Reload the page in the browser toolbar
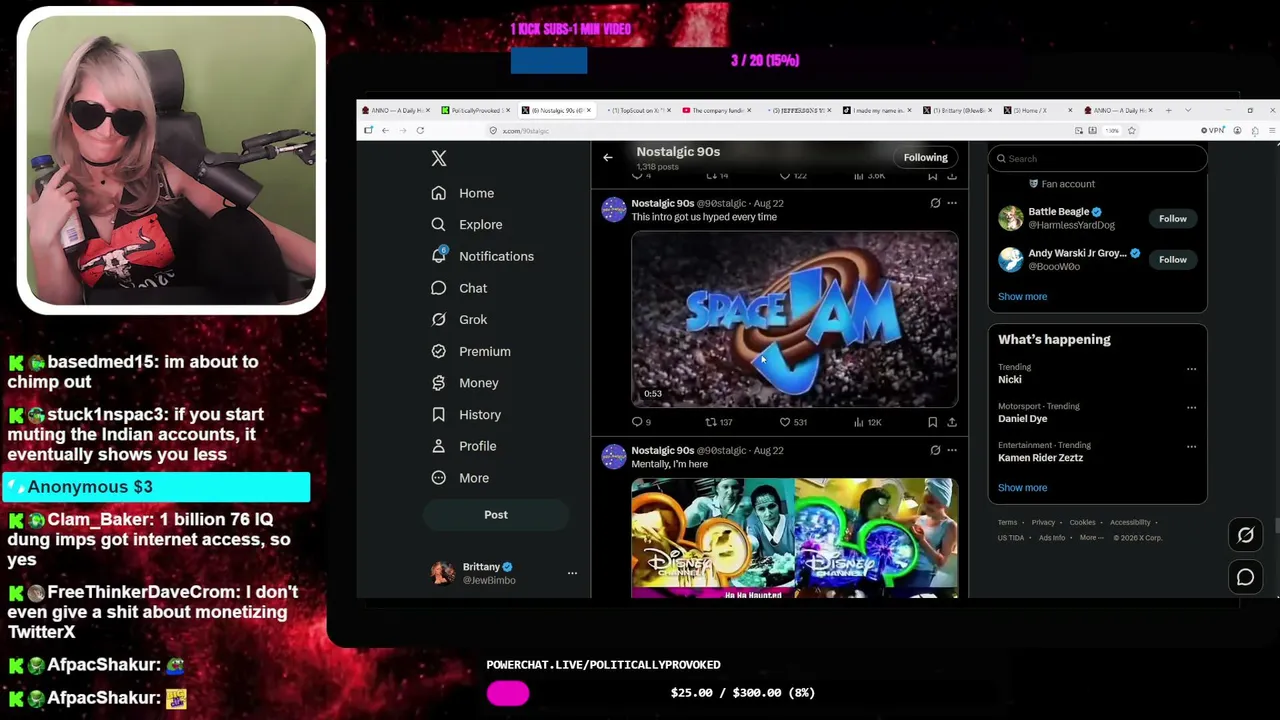Screen dimensions: 1280x720 (x=420, y=130)
